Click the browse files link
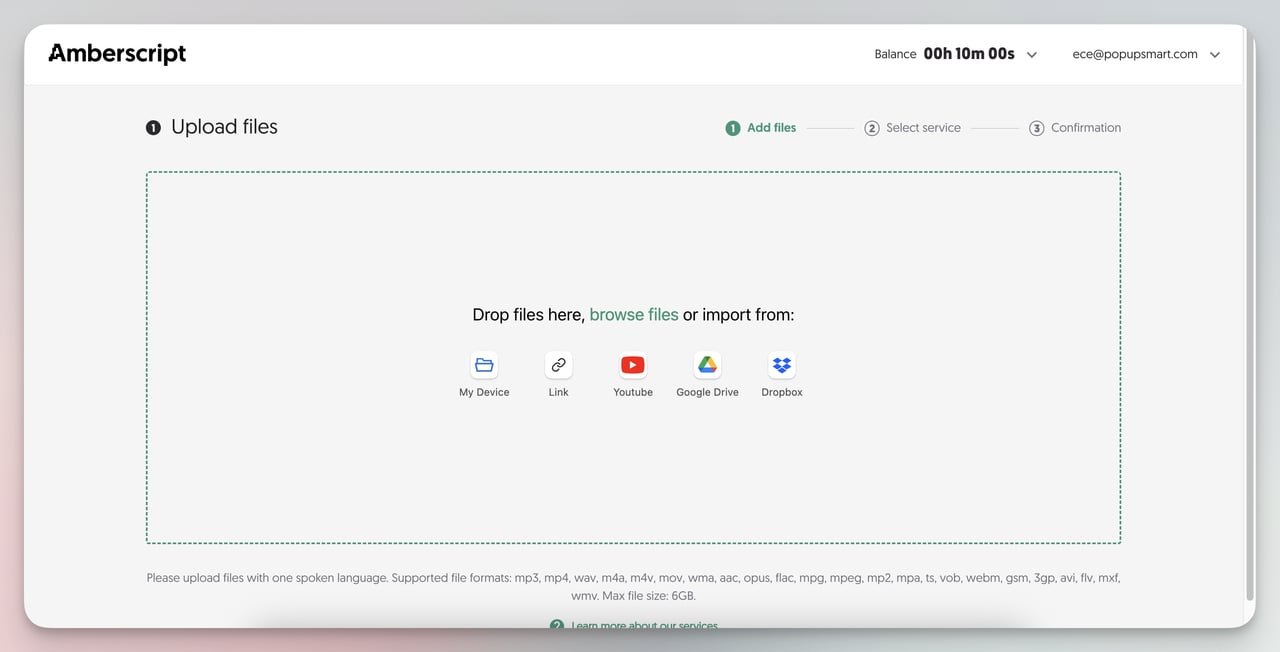This screenshot has width=1280, height=652. pos(633,314)
